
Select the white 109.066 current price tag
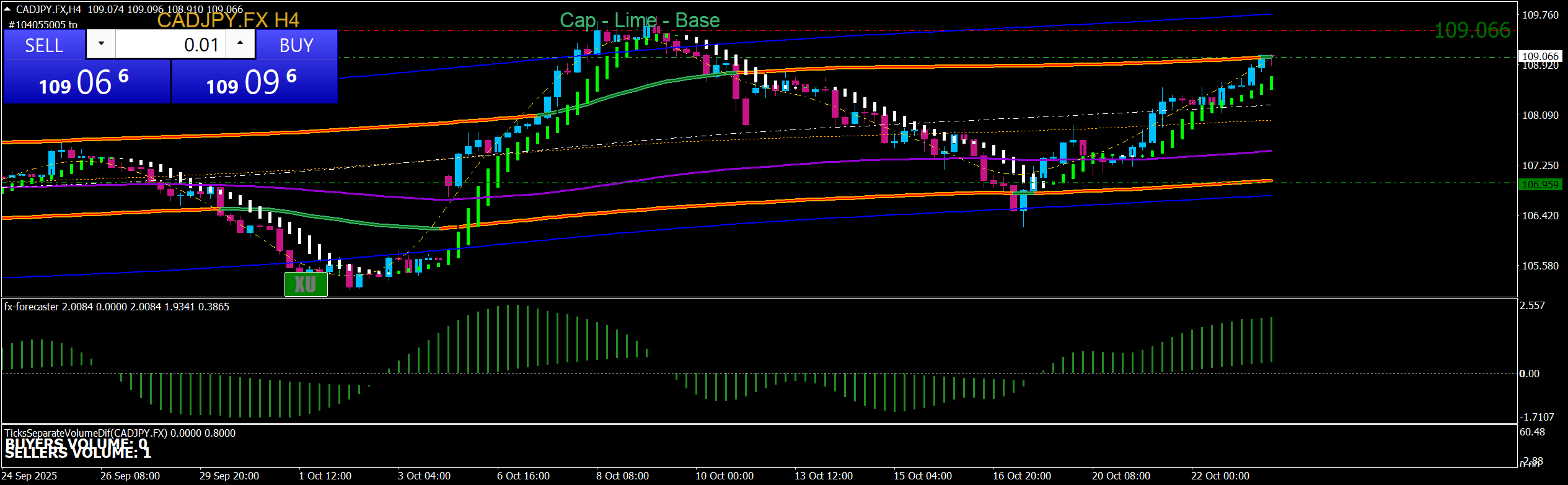coord(1540,56)
